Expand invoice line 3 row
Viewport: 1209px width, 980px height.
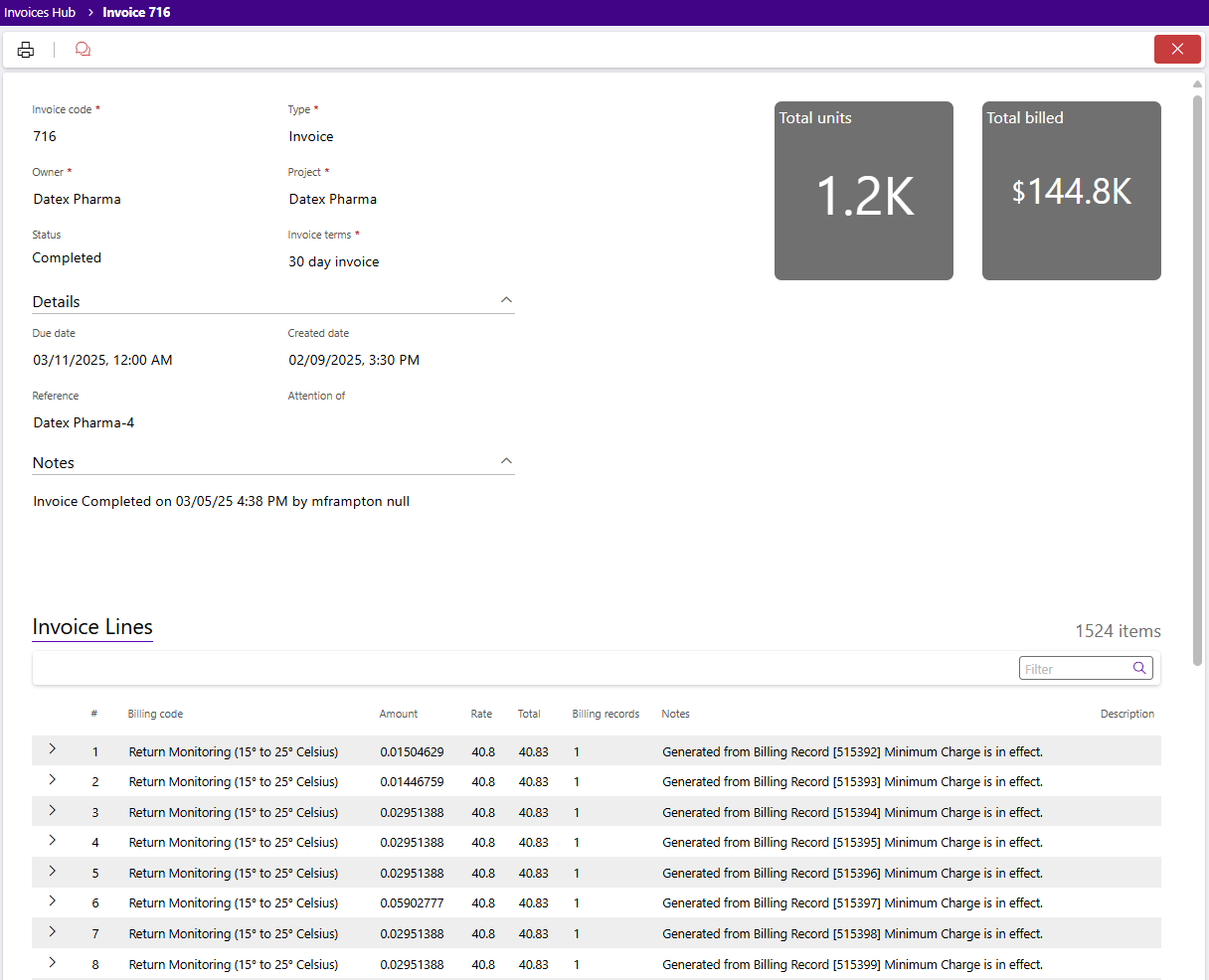pos(52,811)
